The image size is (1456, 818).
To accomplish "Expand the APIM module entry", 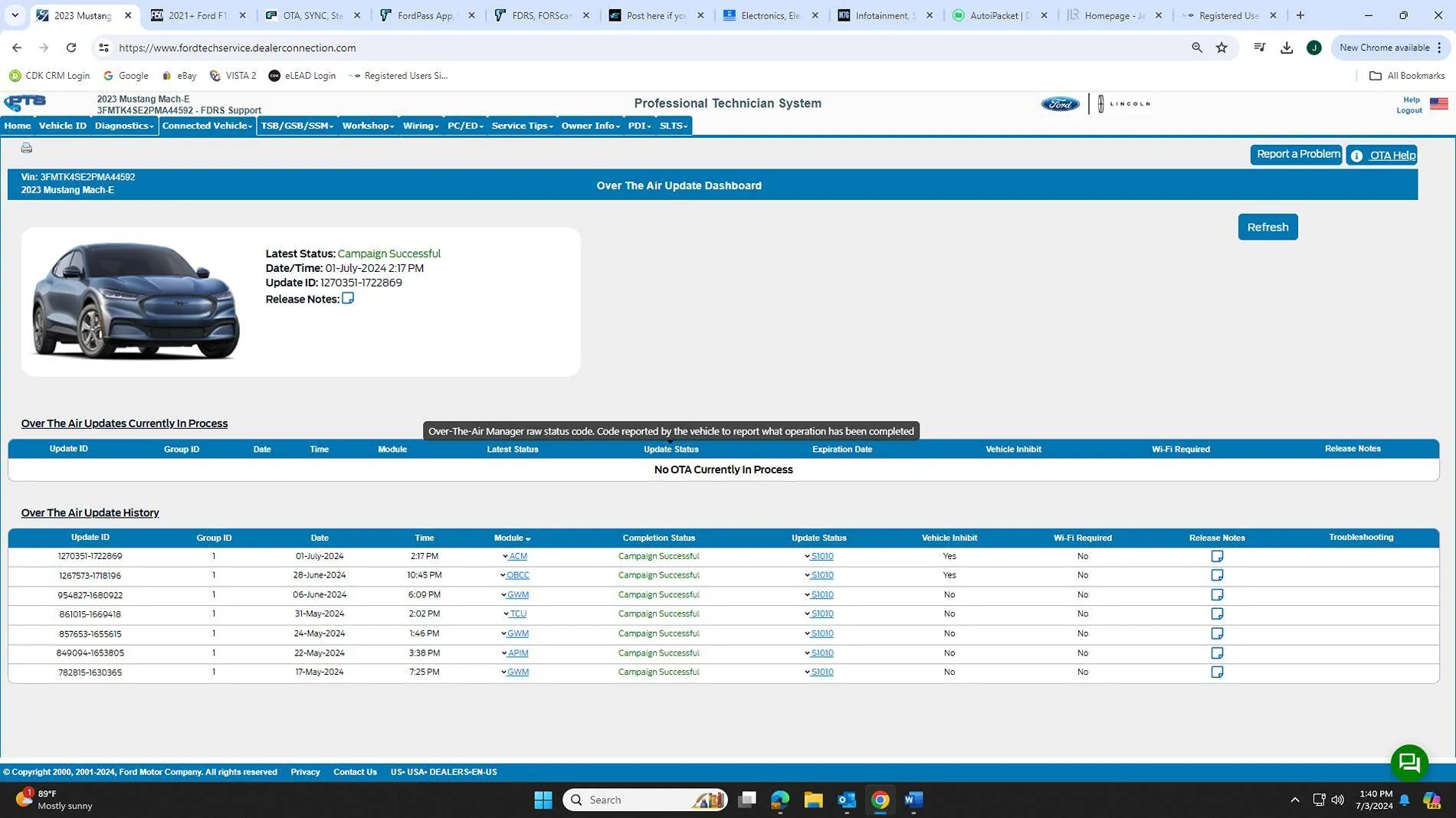I will [x=515, y=653].
